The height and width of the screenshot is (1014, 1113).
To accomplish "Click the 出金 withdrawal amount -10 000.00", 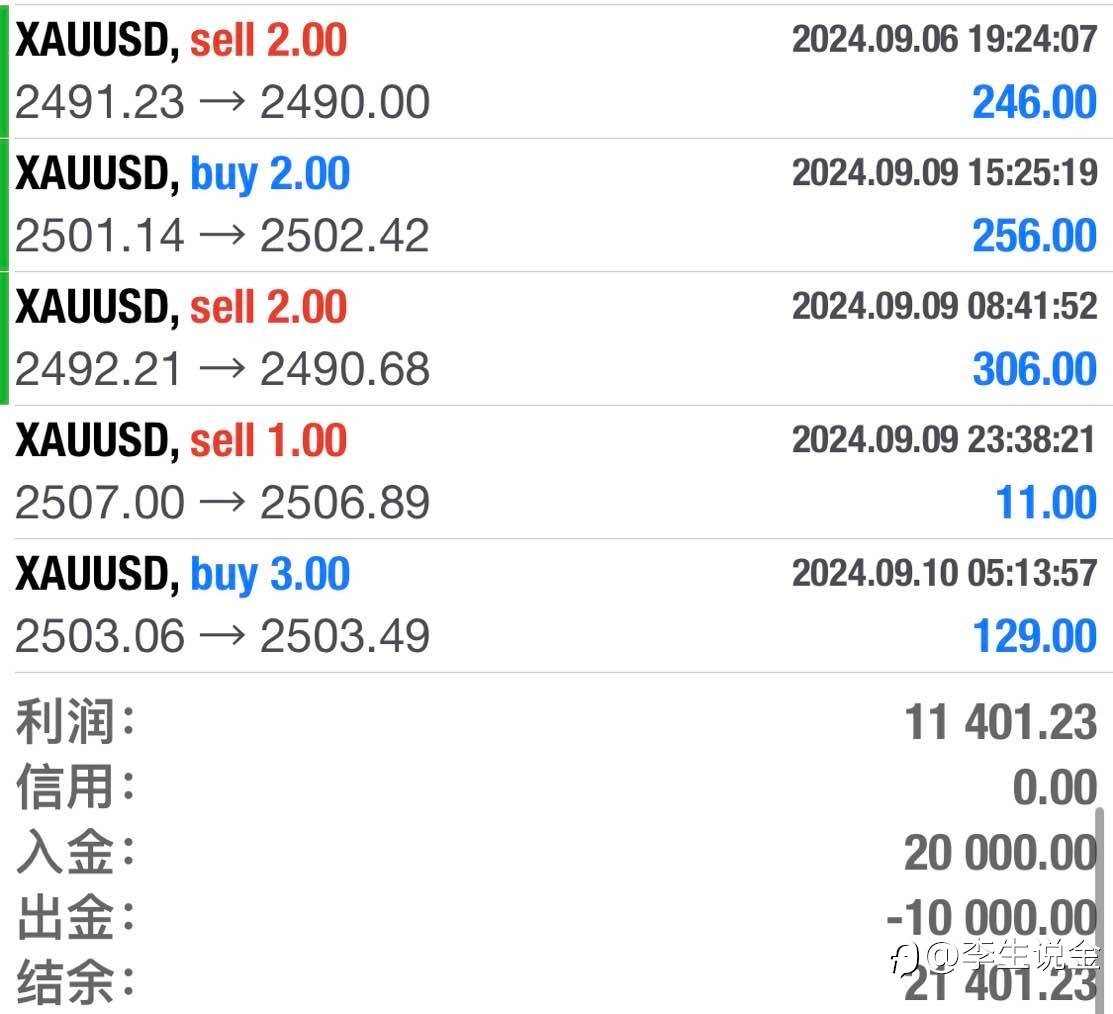I will pyautogui.click(x=991, y=918).
